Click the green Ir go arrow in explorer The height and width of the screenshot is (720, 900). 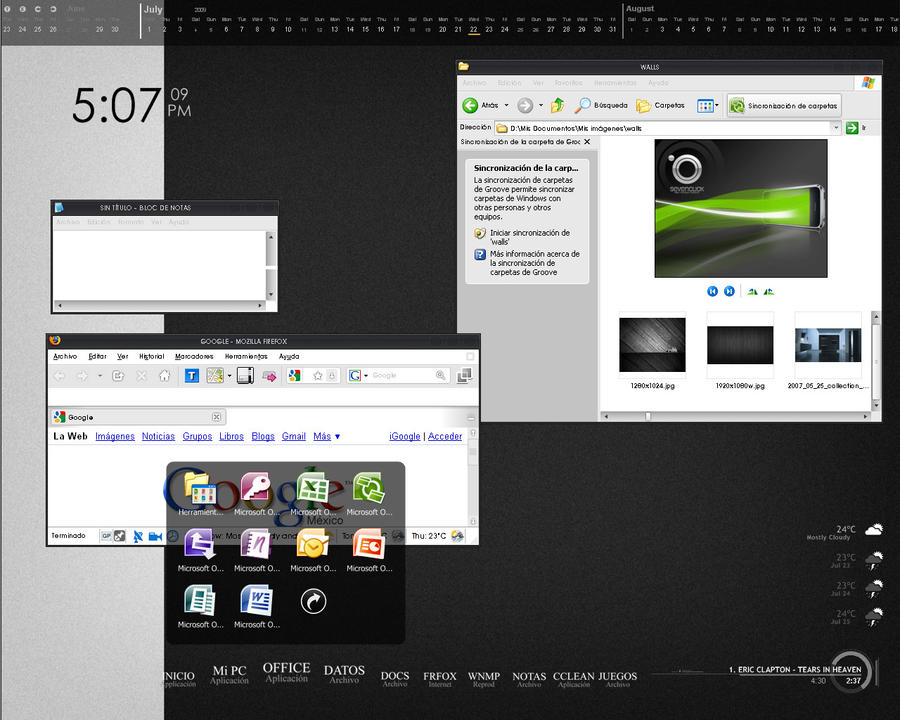(852, 127)
